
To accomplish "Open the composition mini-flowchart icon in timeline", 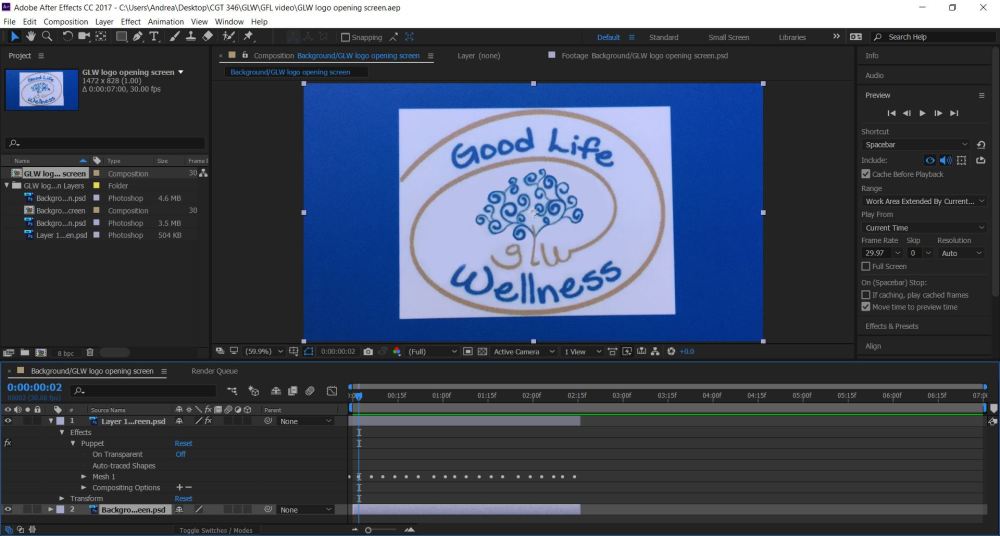I will pos(232,391).
